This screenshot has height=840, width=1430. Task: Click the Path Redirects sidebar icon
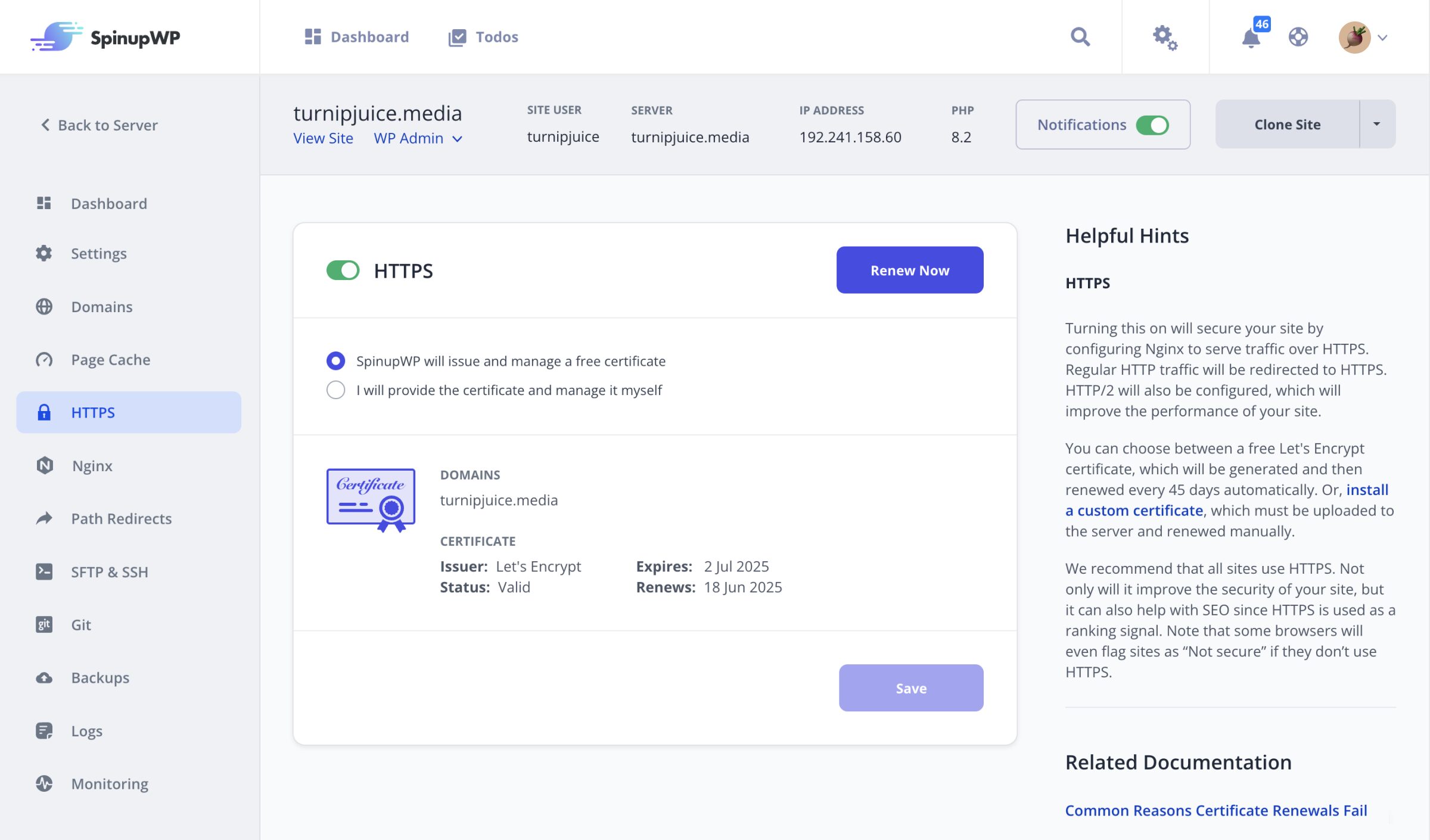(45, 518)
